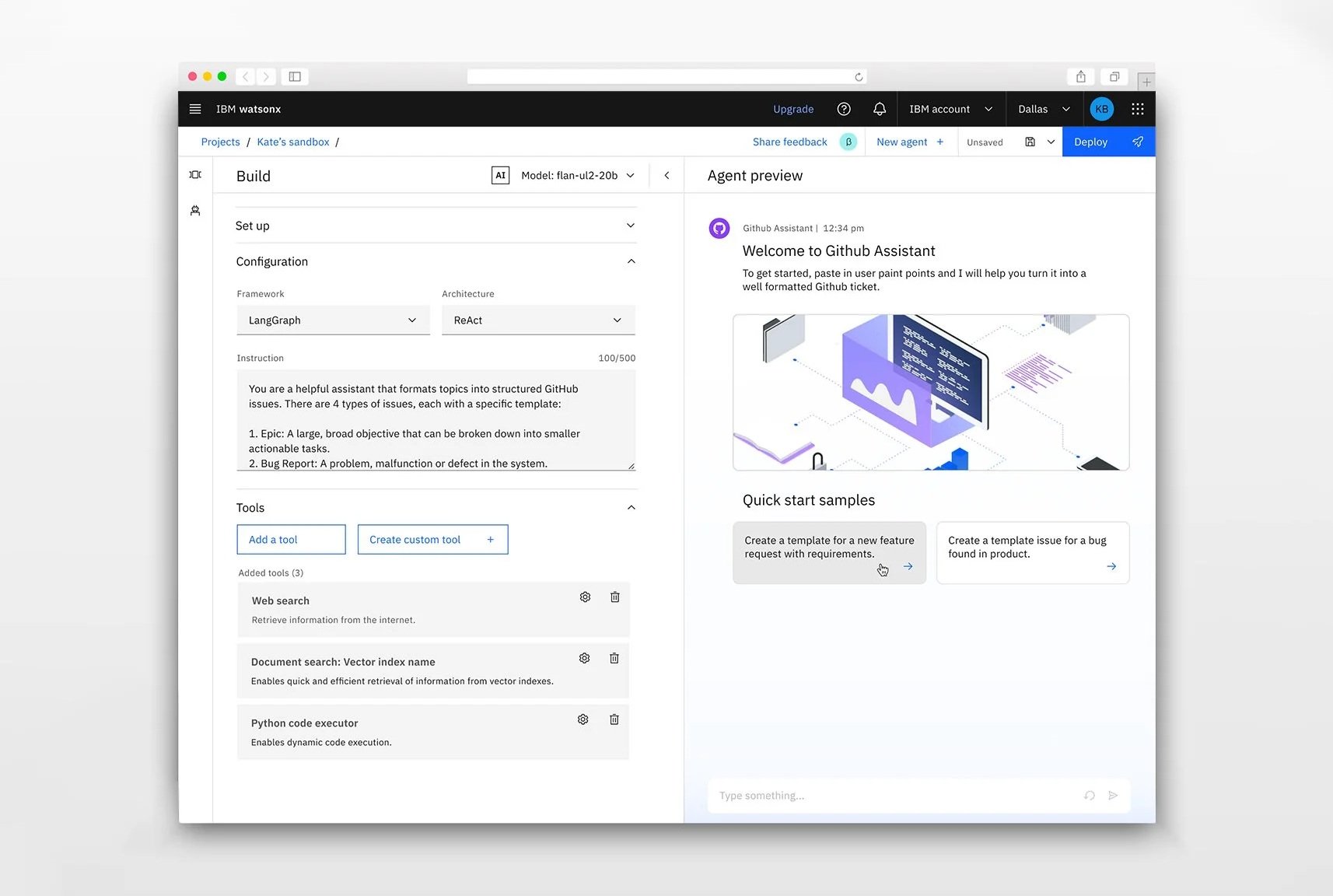This screenshot has width=1333, height=896.
Task: Open the notifications bell
Action: coord(880,109)
